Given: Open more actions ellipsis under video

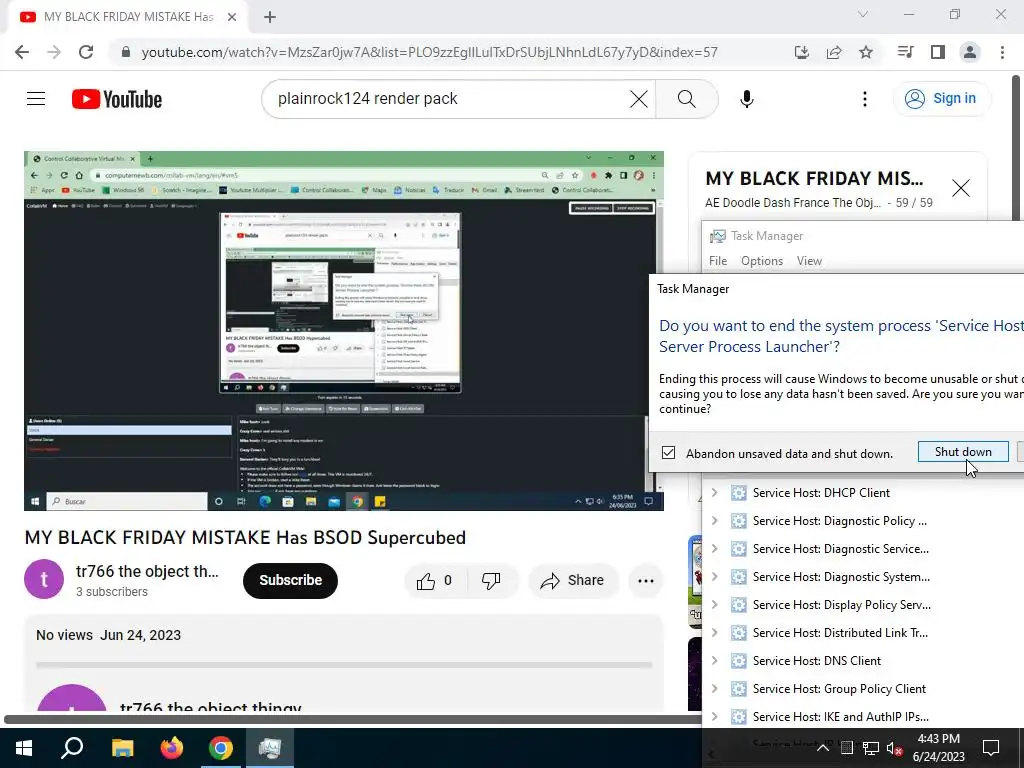Looking at the screenshot, I should coord(645,581).
